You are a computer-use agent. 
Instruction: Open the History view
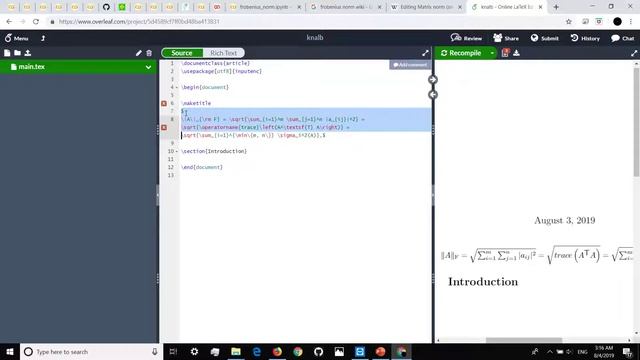[x=585, y=38]
